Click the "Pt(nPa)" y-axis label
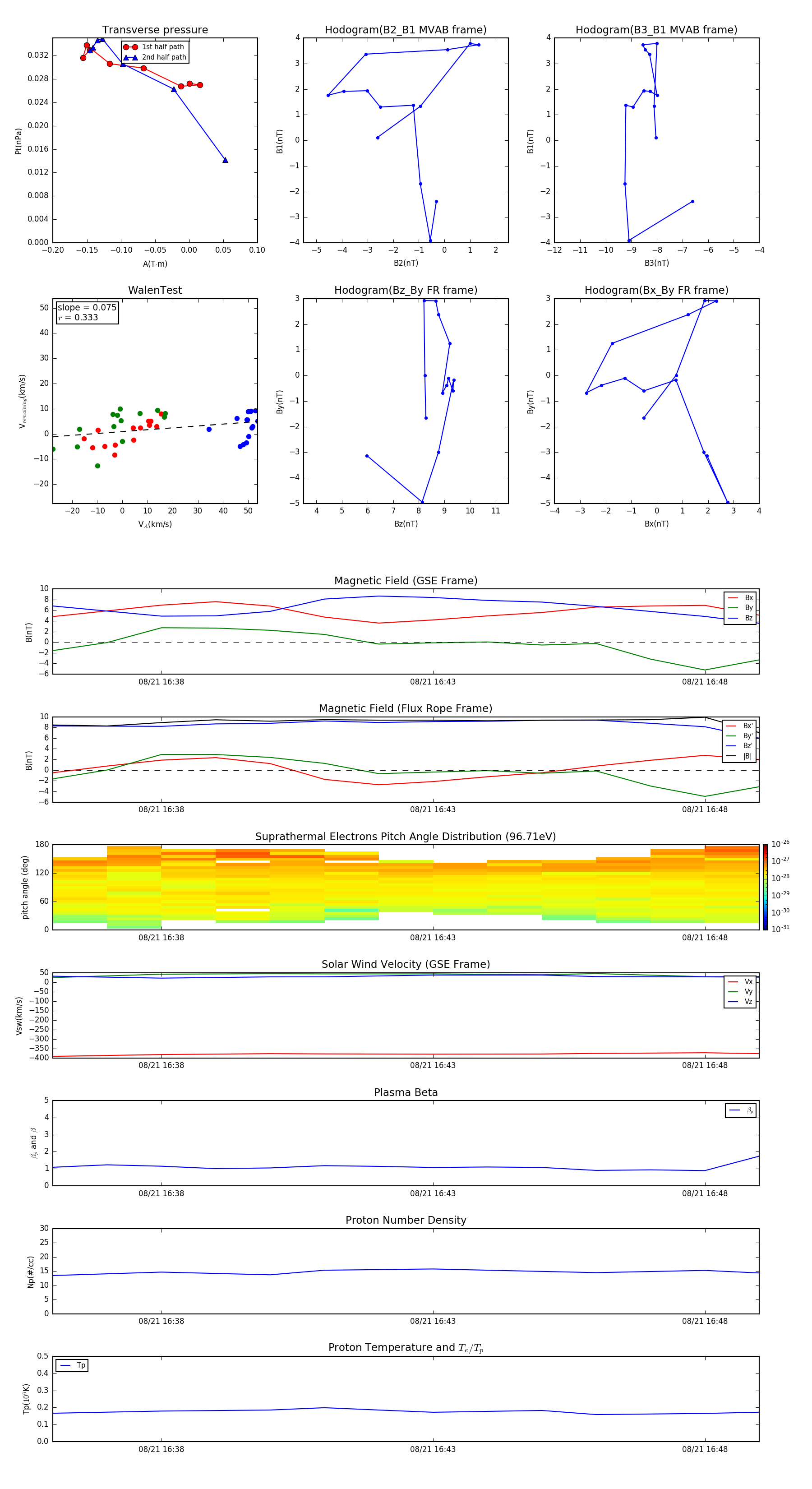The width and height of the screenshot is (812, 1489). pyautogui.click(x=18, y=141)
